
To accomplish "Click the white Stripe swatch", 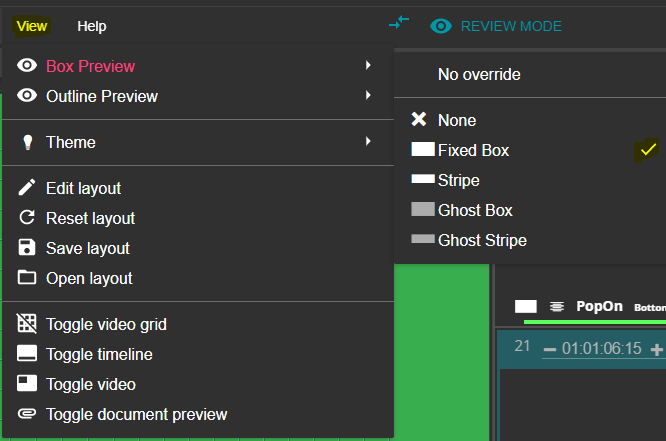I will click(423, 180).
